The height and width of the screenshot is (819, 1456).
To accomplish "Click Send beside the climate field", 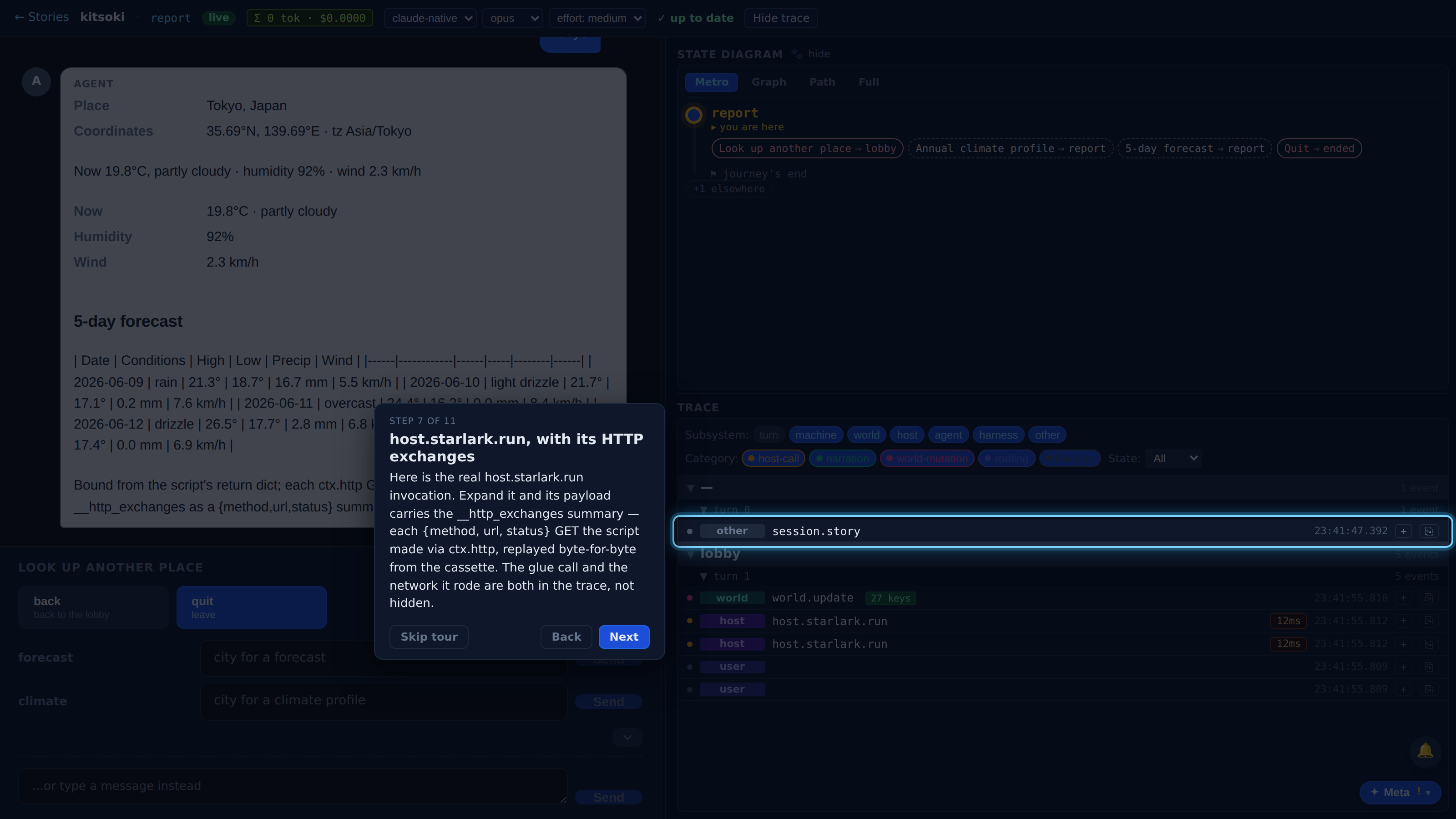I will (x=609, y=702).
